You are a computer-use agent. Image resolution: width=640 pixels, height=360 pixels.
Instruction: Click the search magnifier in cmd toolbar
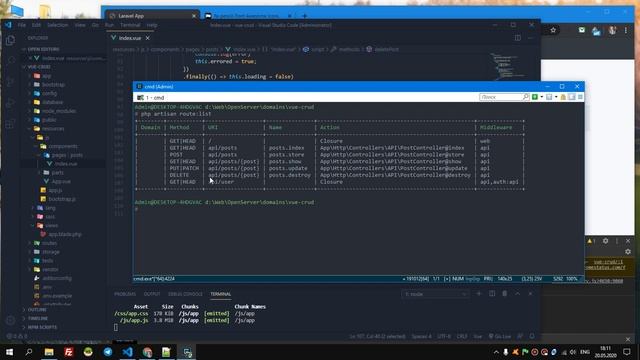[526, 97]
